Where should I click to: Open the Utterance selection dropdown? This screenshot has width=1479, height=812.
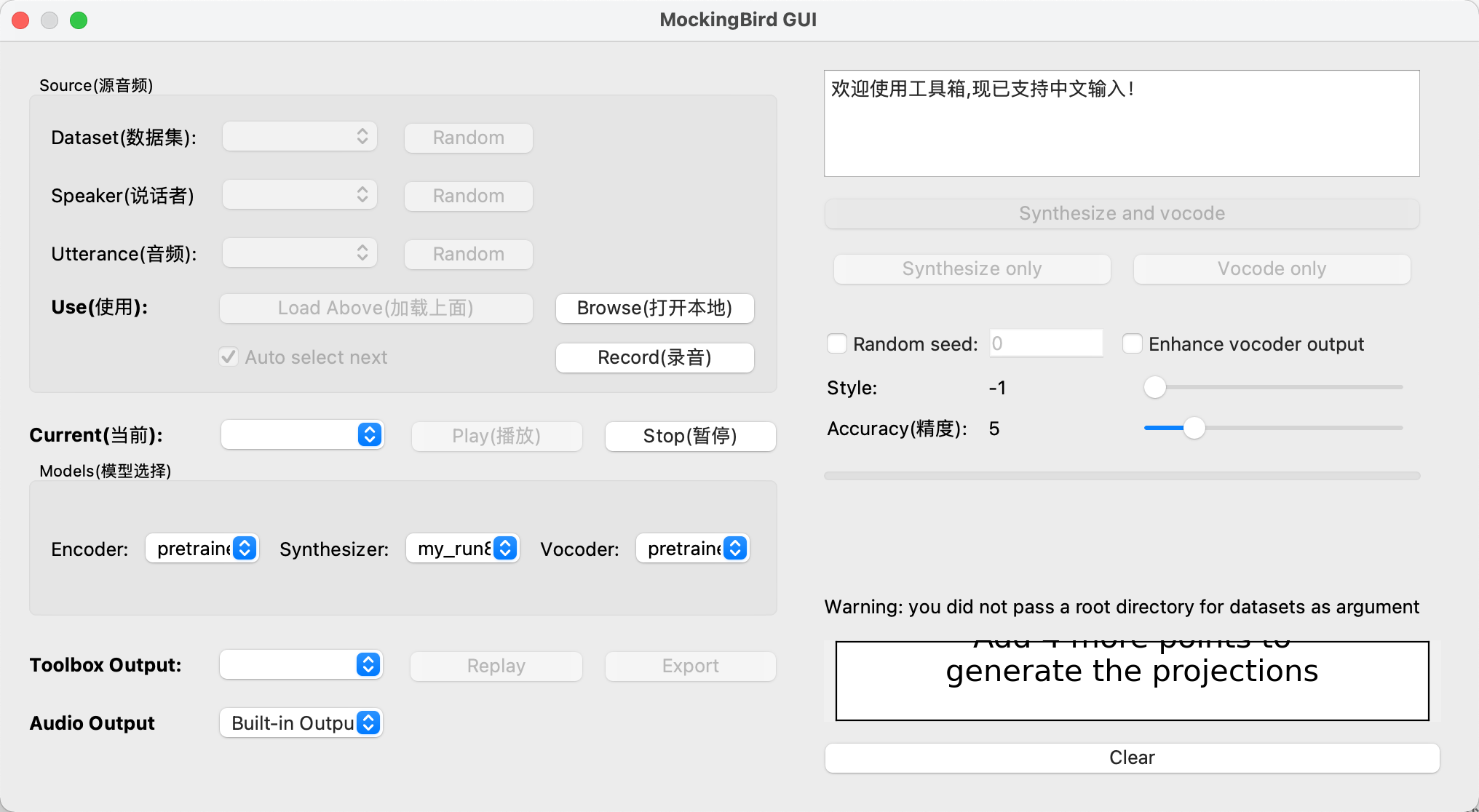(299, 252)
